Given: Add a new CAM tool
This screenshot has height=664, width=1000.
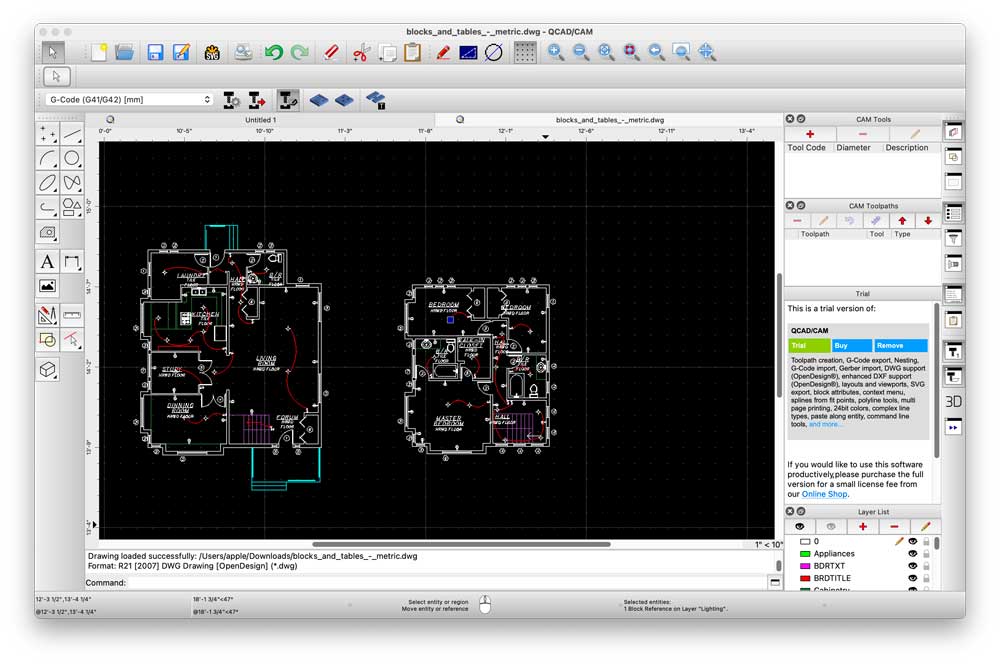Looking at the screenshot, I should 810,134.
